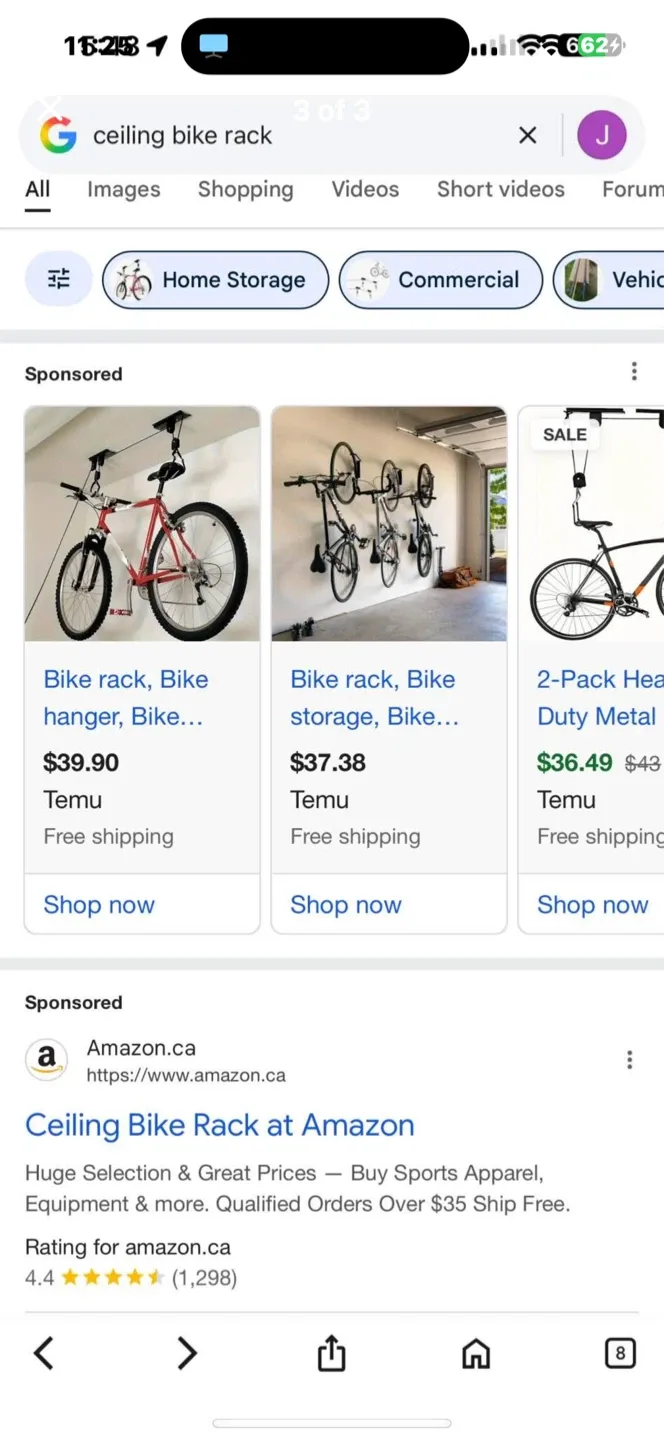This screenshot has width=664, height=1440.
Task: Tap the Google logo in search bar
Action: (x=58, y=135)
